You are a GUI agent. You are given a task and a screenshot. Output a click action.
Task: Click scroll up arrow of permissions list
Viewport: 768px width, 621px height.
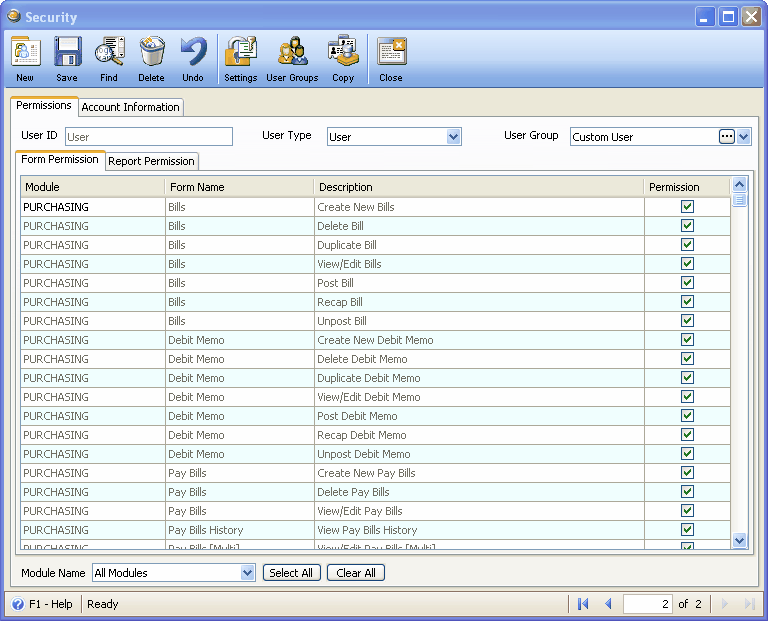pyautogui.click(x=740, y=185)
